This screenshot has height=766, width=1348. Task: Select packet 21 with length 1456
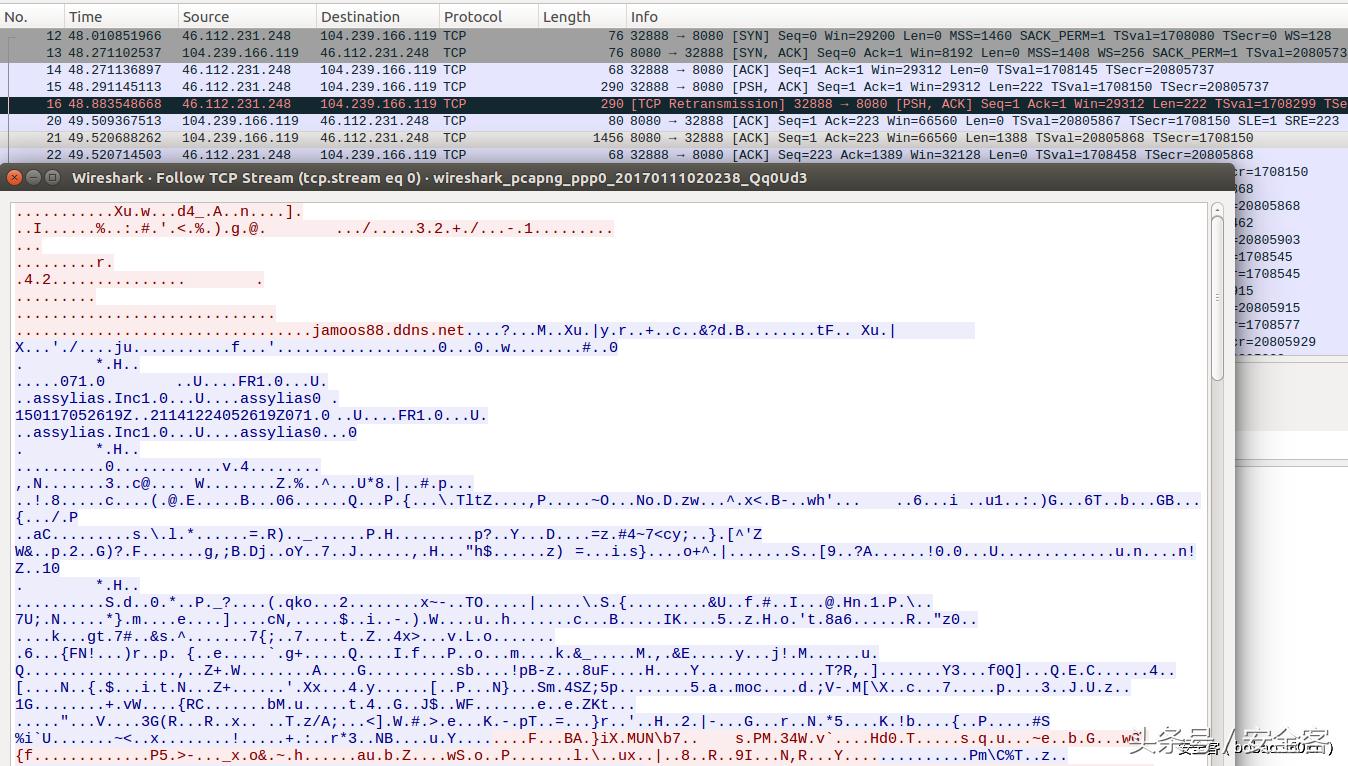(x=674, y=138)
